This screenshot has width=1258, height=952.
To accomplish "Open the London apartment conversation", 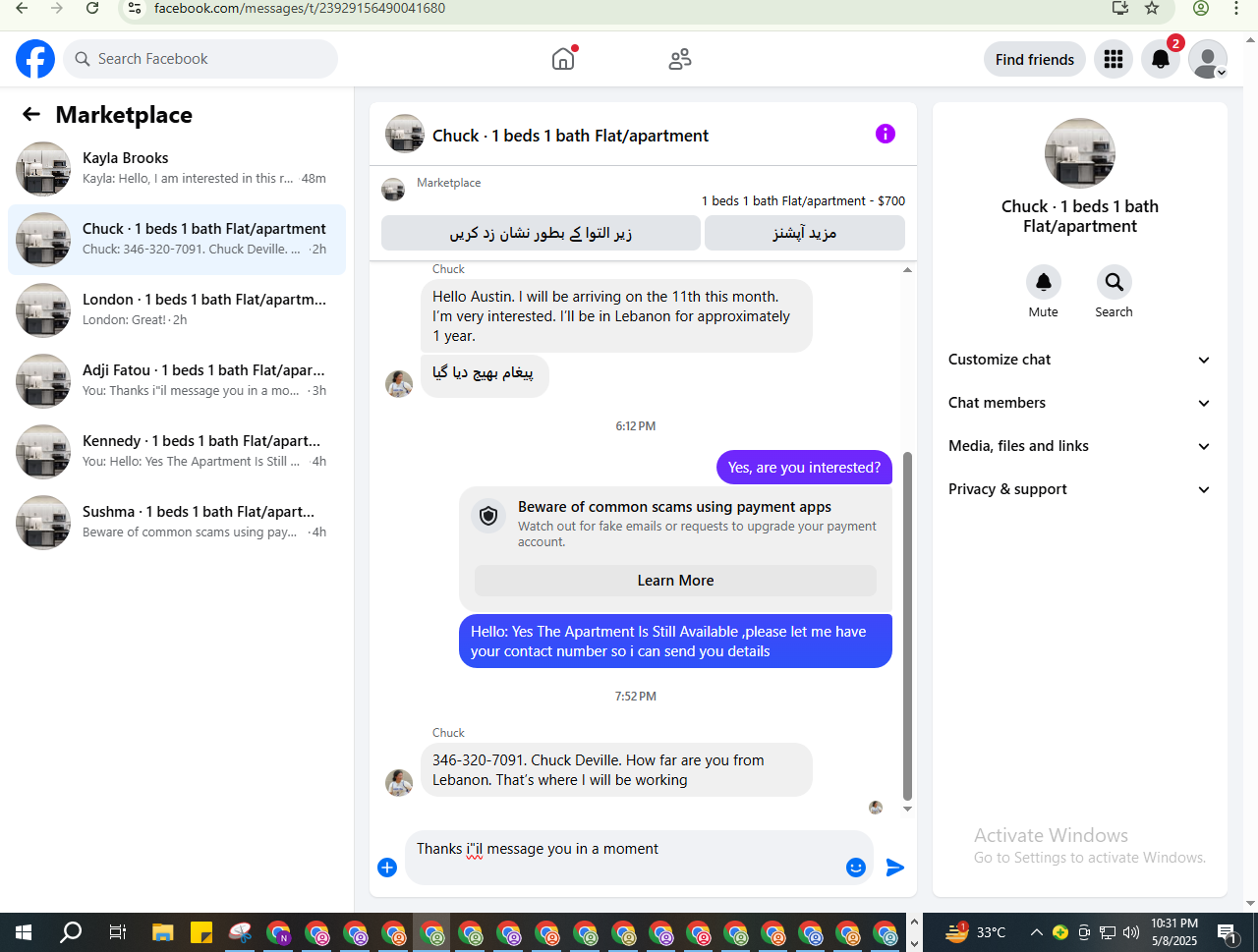I will 177,310.
